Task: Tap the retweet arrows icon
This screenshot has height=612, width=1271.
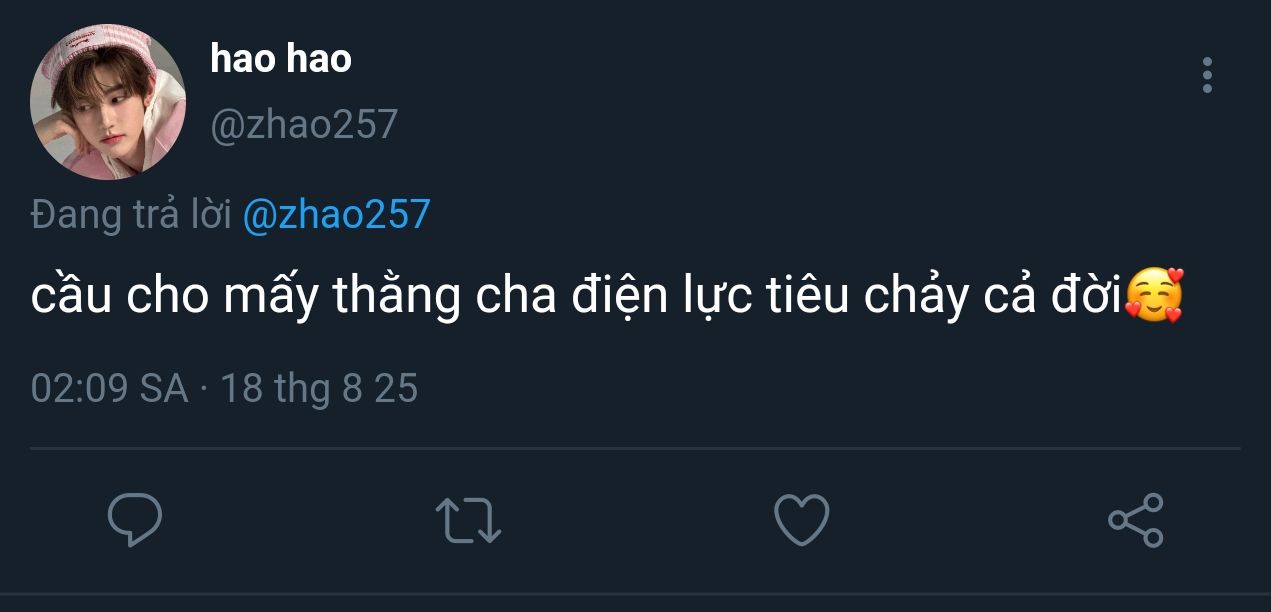Action: point(468,521)
